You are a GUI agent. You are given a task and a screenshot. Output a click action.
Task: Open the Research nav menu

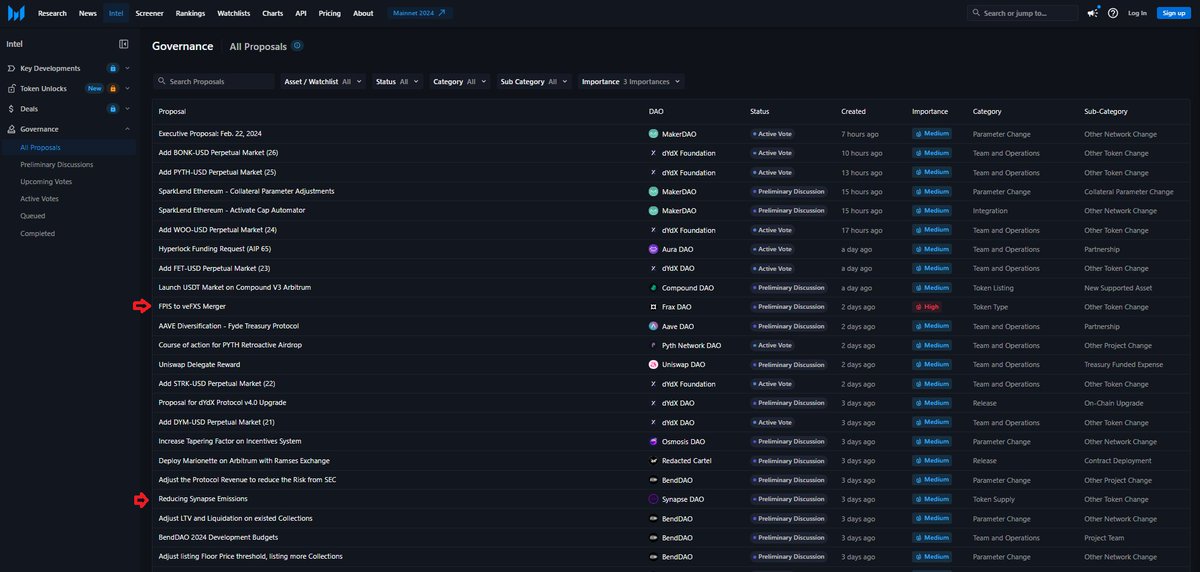click(x=52, y=13)
